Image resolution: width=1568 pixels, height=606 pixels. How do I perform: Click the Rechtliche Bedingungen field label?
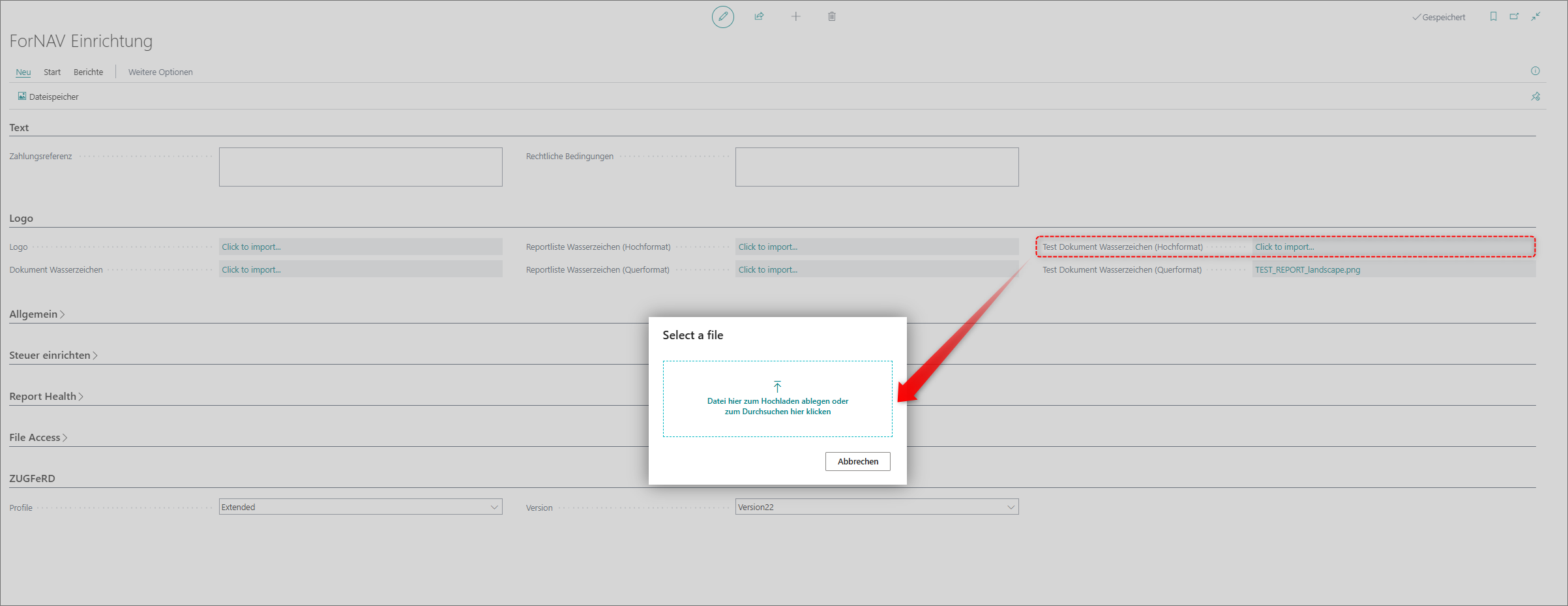(x=570, y=157)
